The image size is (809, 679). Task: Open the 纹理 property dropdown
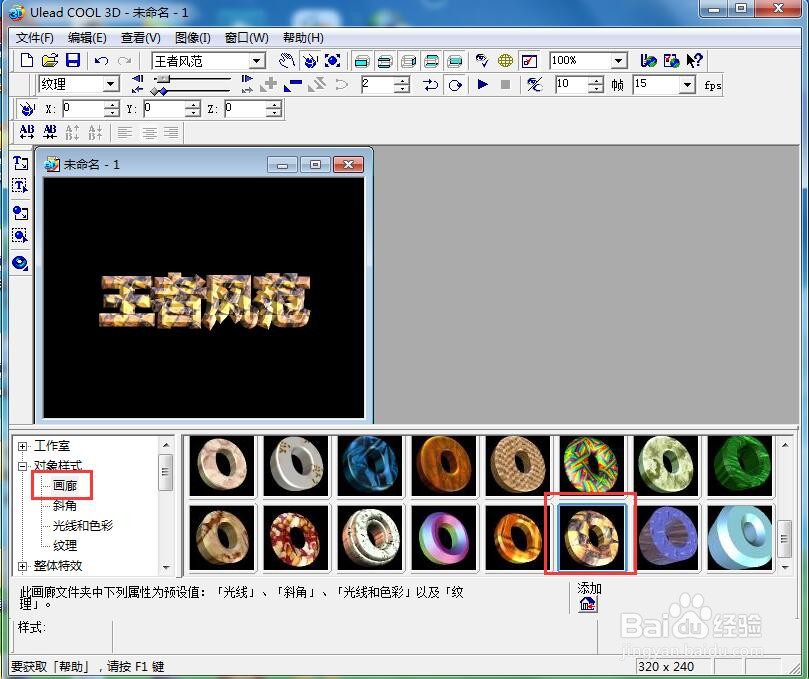point(110,84)
